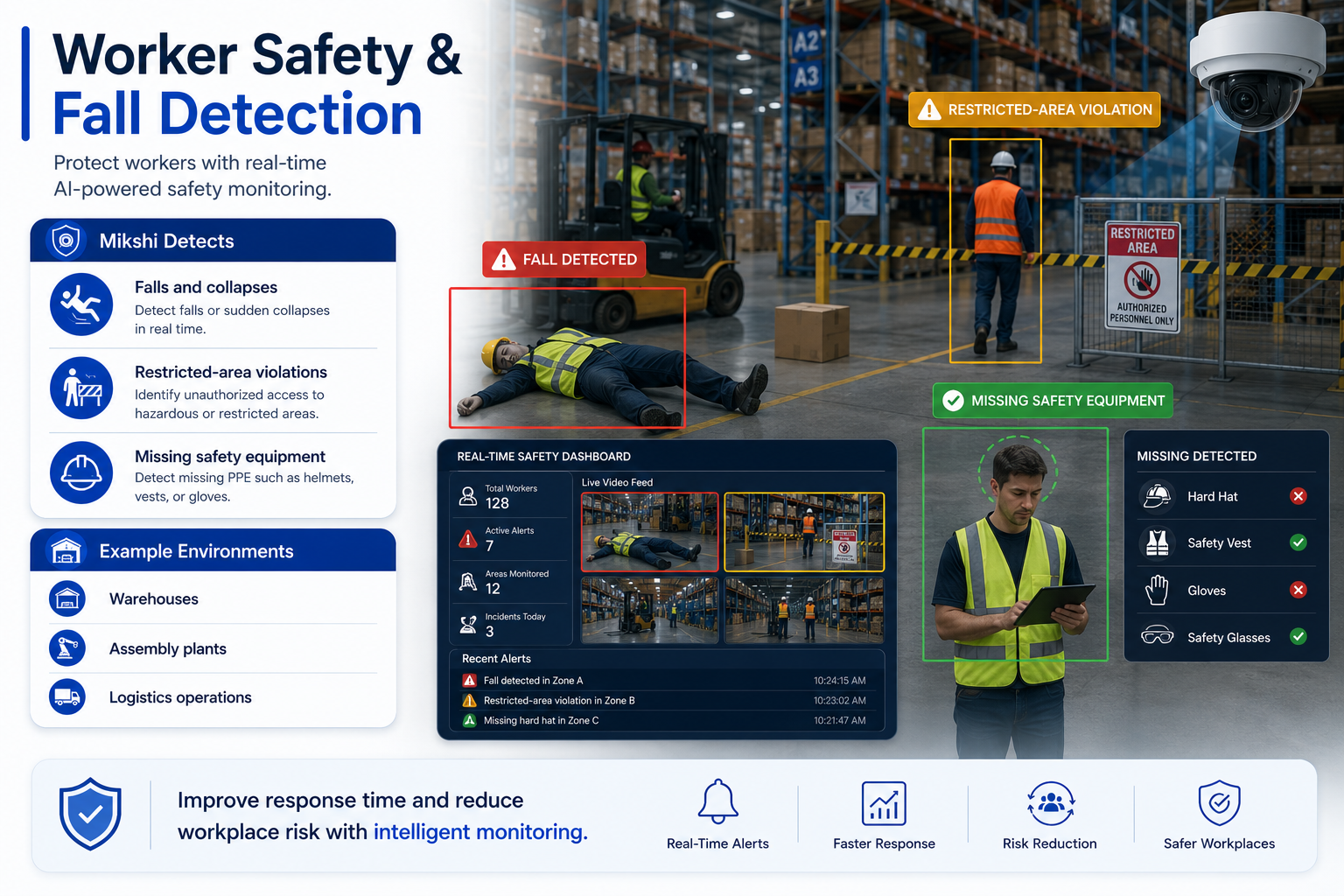
Task: Click the Restricted Area authorized personnel sign
Action: (x=1143, y=276)
